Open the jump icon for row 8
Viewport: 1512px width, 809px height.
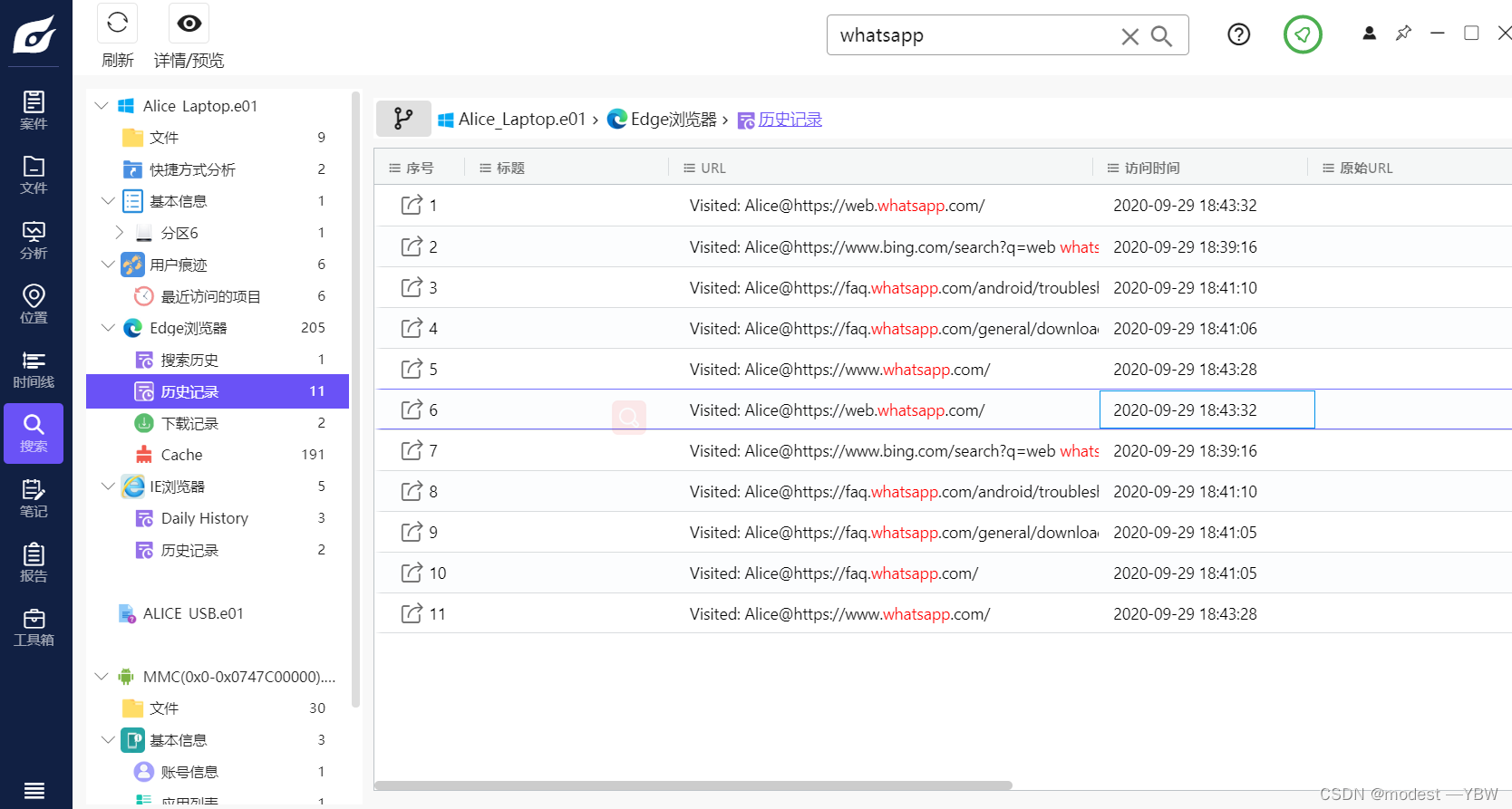(412, 491)
